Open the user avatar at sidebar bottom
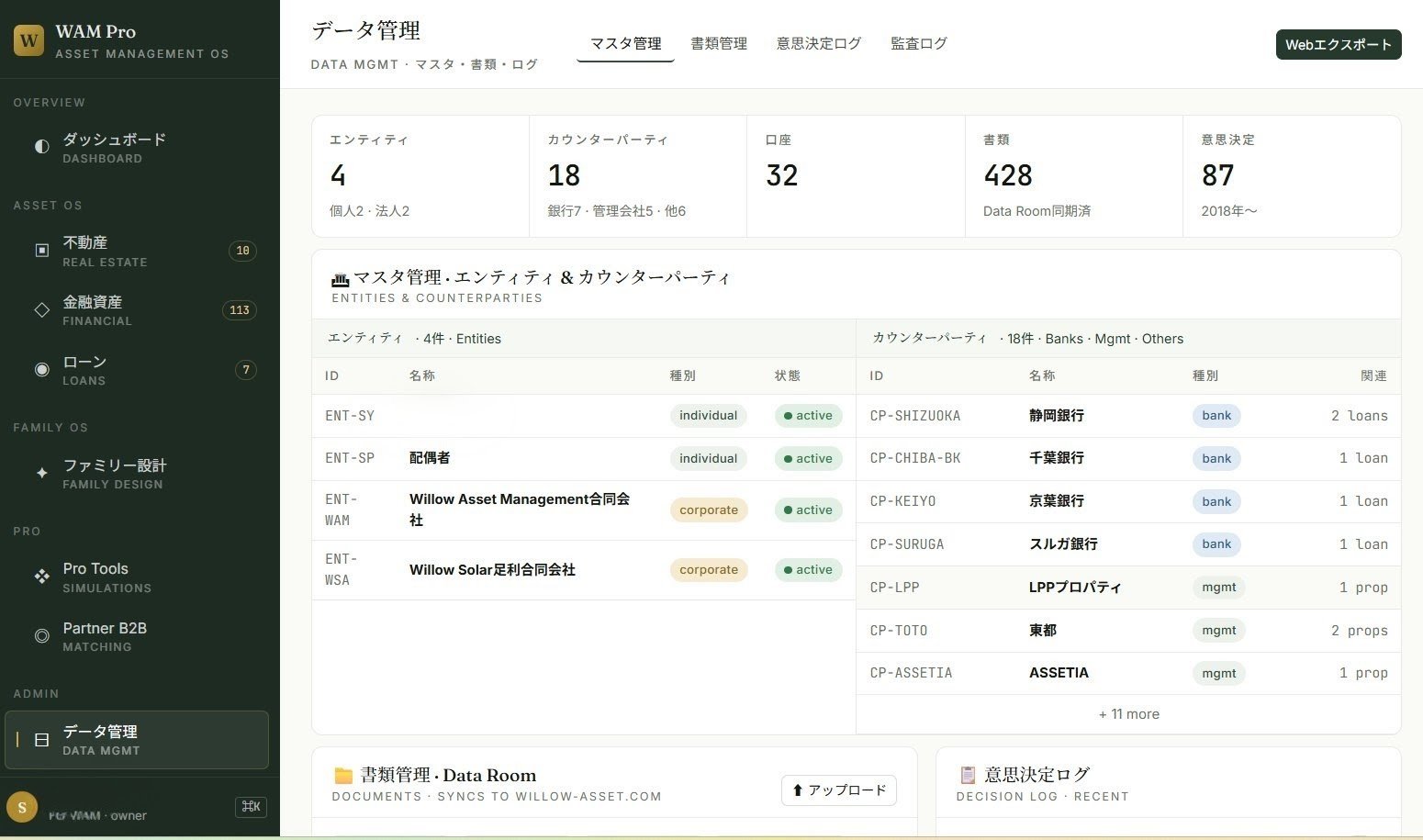 tap(22, 806)
